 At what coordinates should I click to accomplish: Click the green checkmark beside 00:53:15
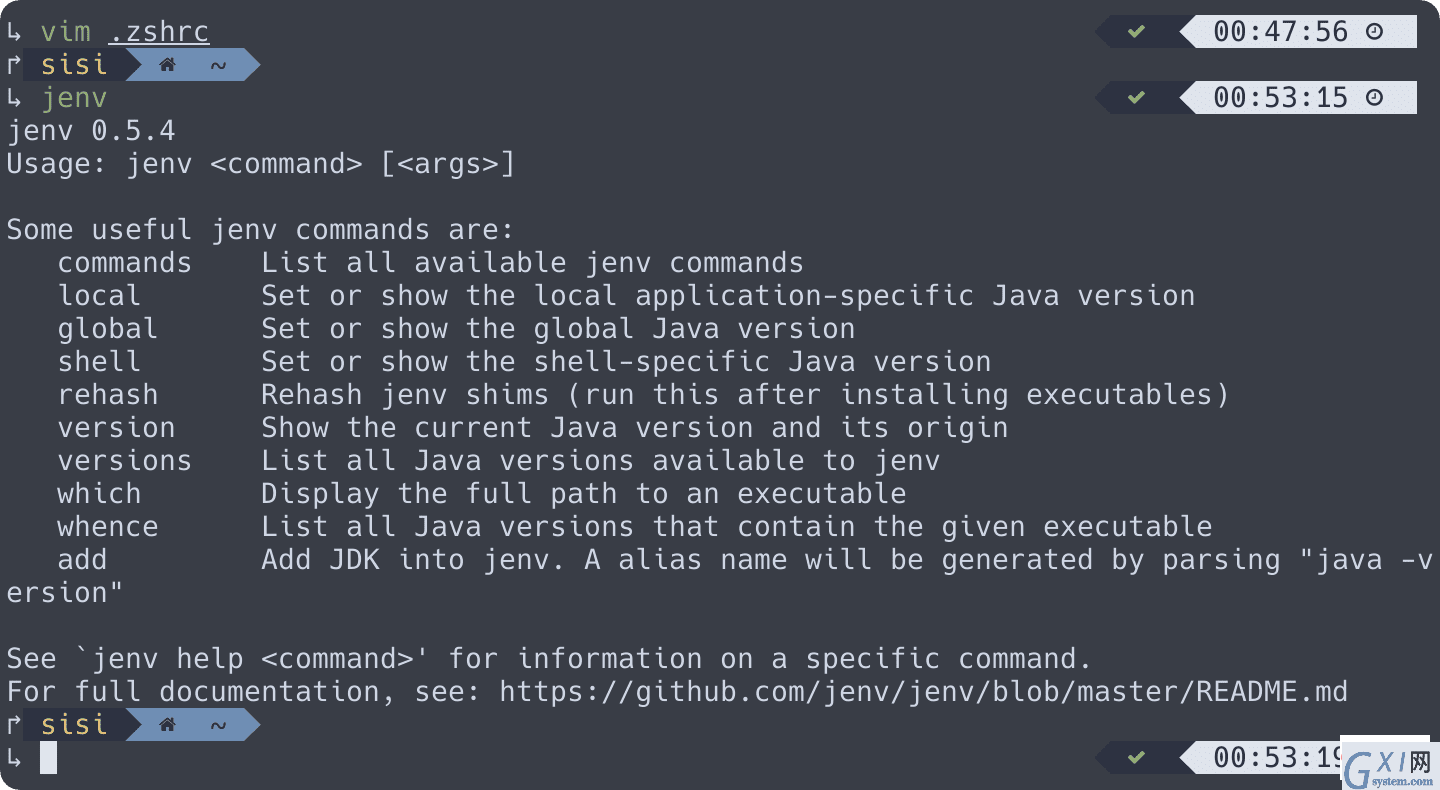pyautogui.click(x=1136, y=98)
